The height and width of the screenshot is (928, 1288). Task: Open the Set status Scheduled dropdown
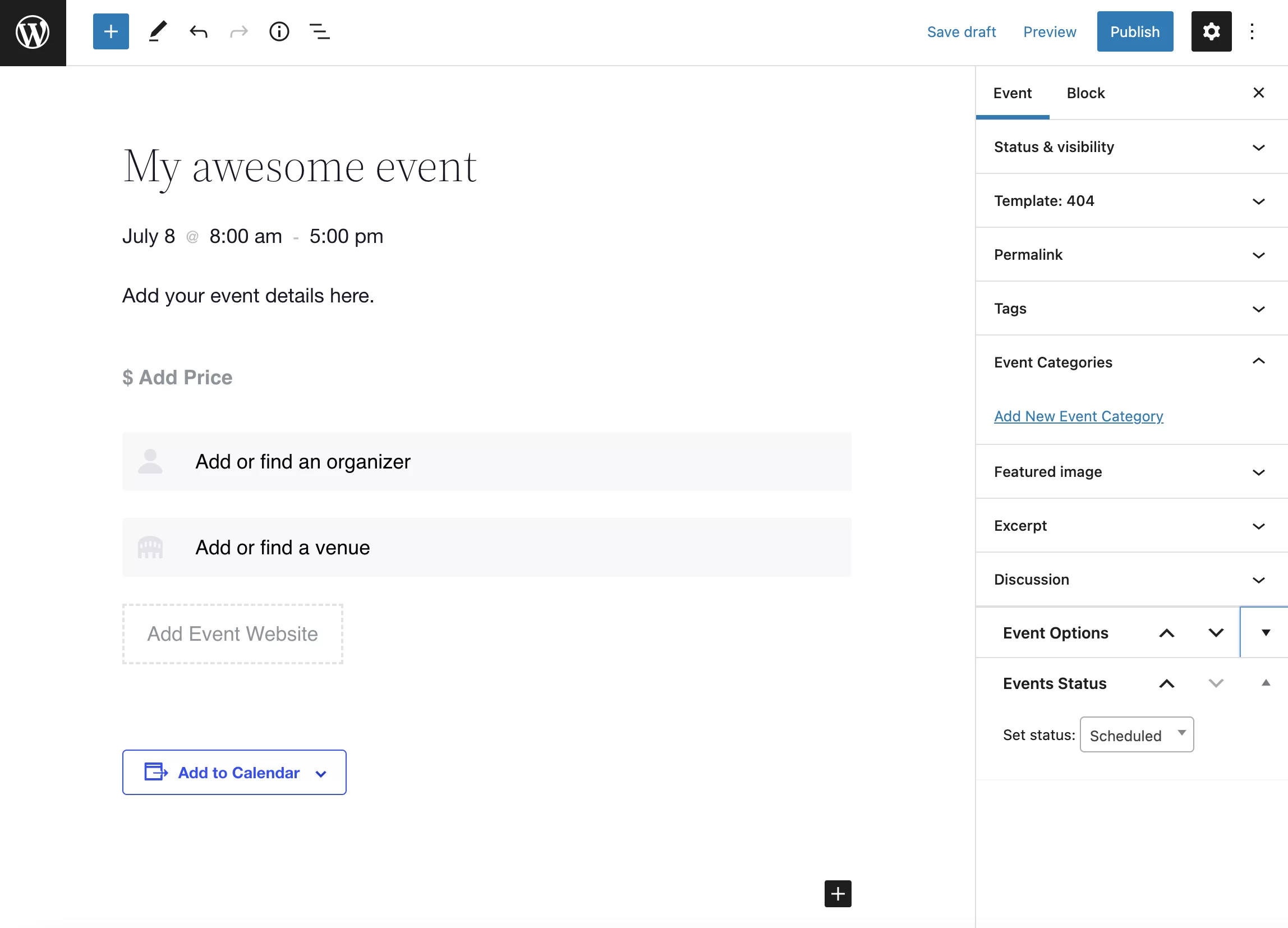tap(1137, 735)
